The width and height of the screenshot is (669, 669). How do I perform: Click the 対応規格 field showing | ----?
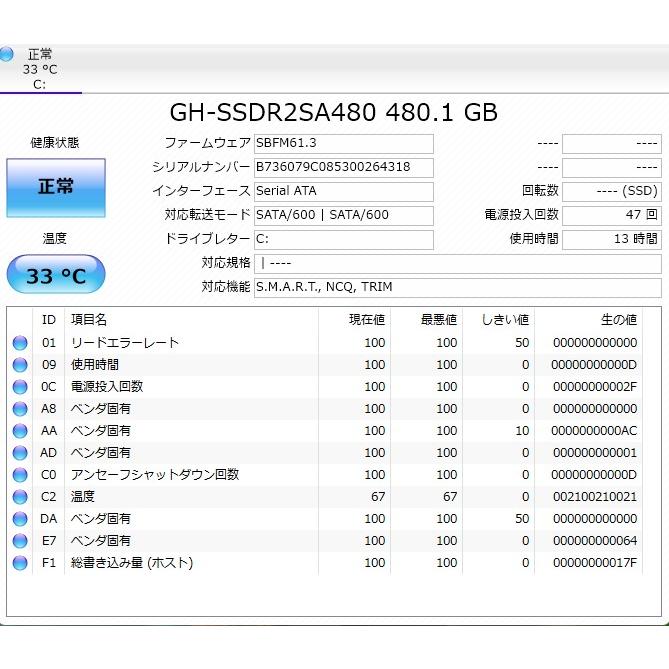458,264
